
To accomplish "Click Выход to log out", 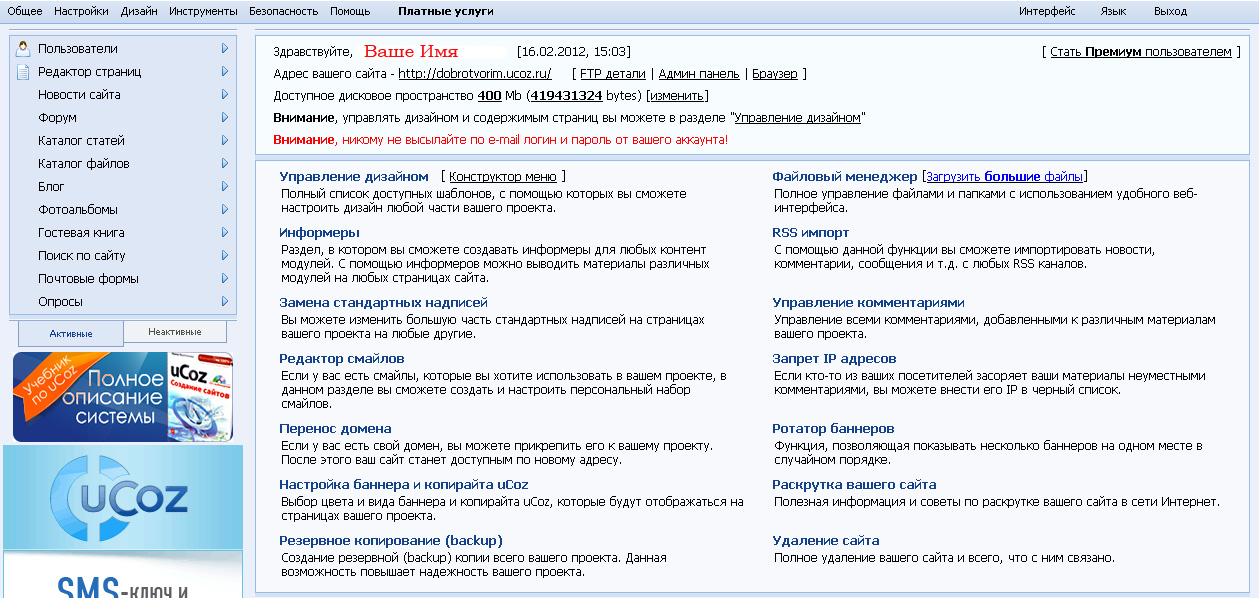I will pos(1170,11).
